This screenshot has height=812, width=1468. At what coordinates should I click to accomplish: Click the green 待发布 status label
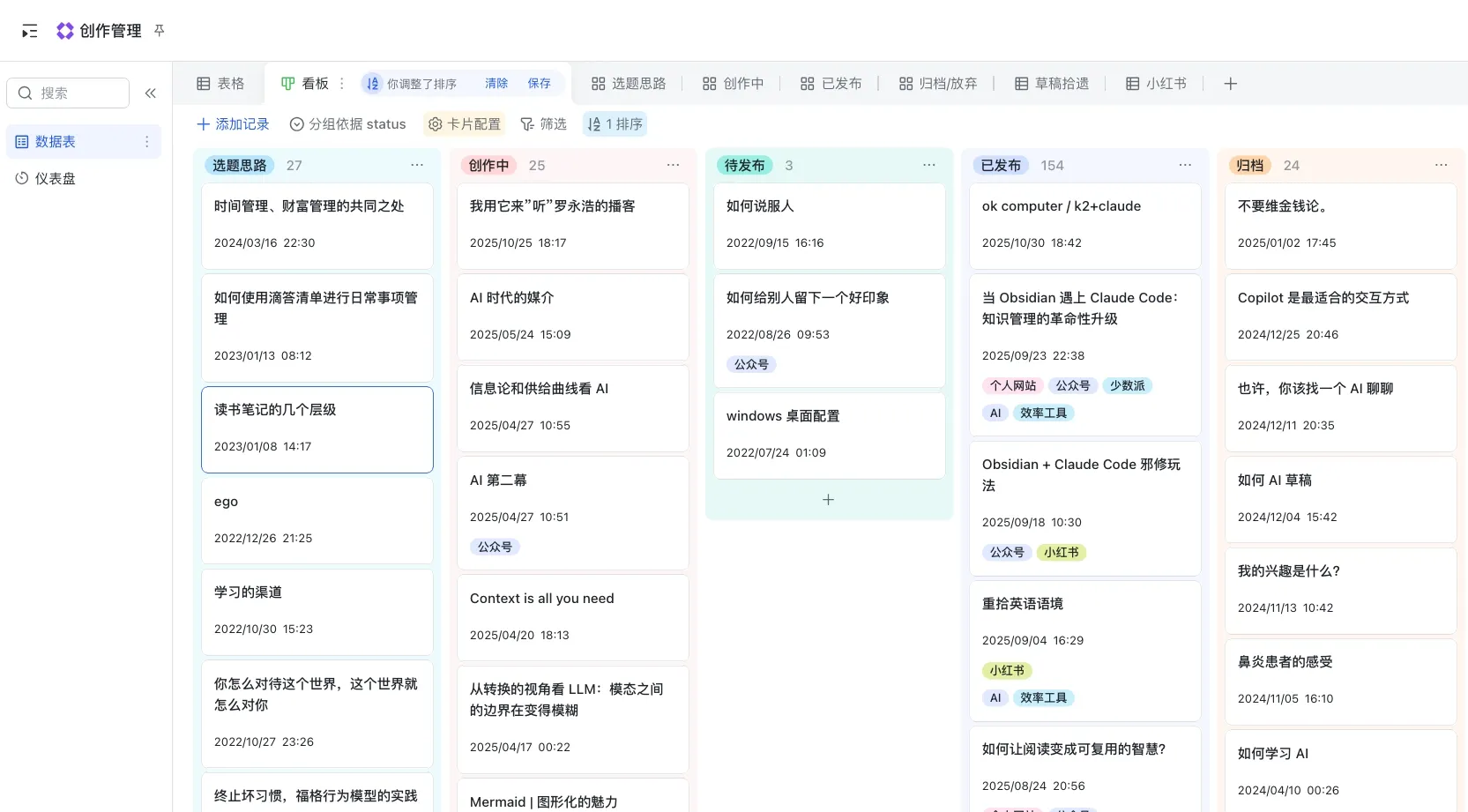click(744, 166)
